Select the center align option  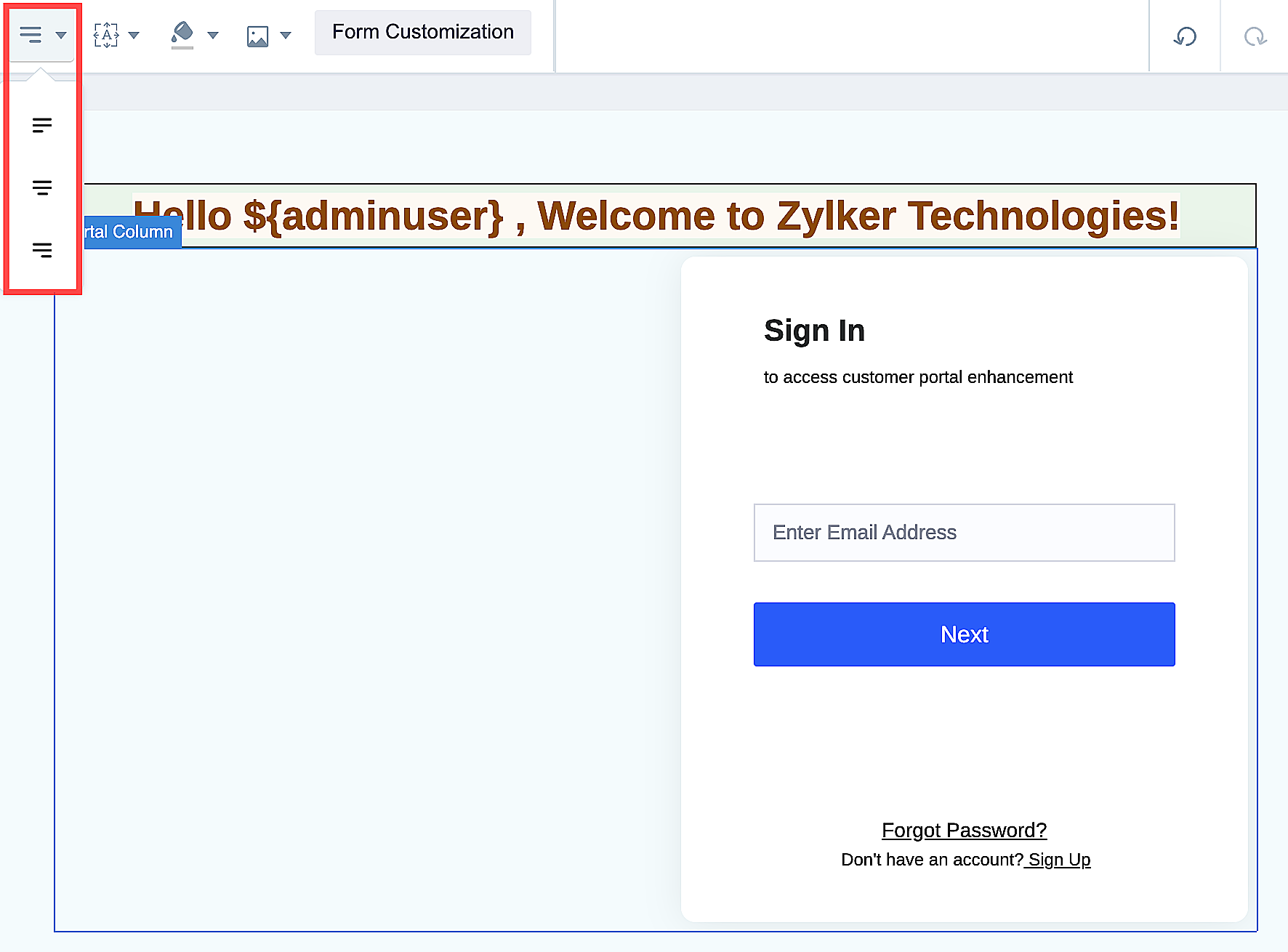pos(42,188)
